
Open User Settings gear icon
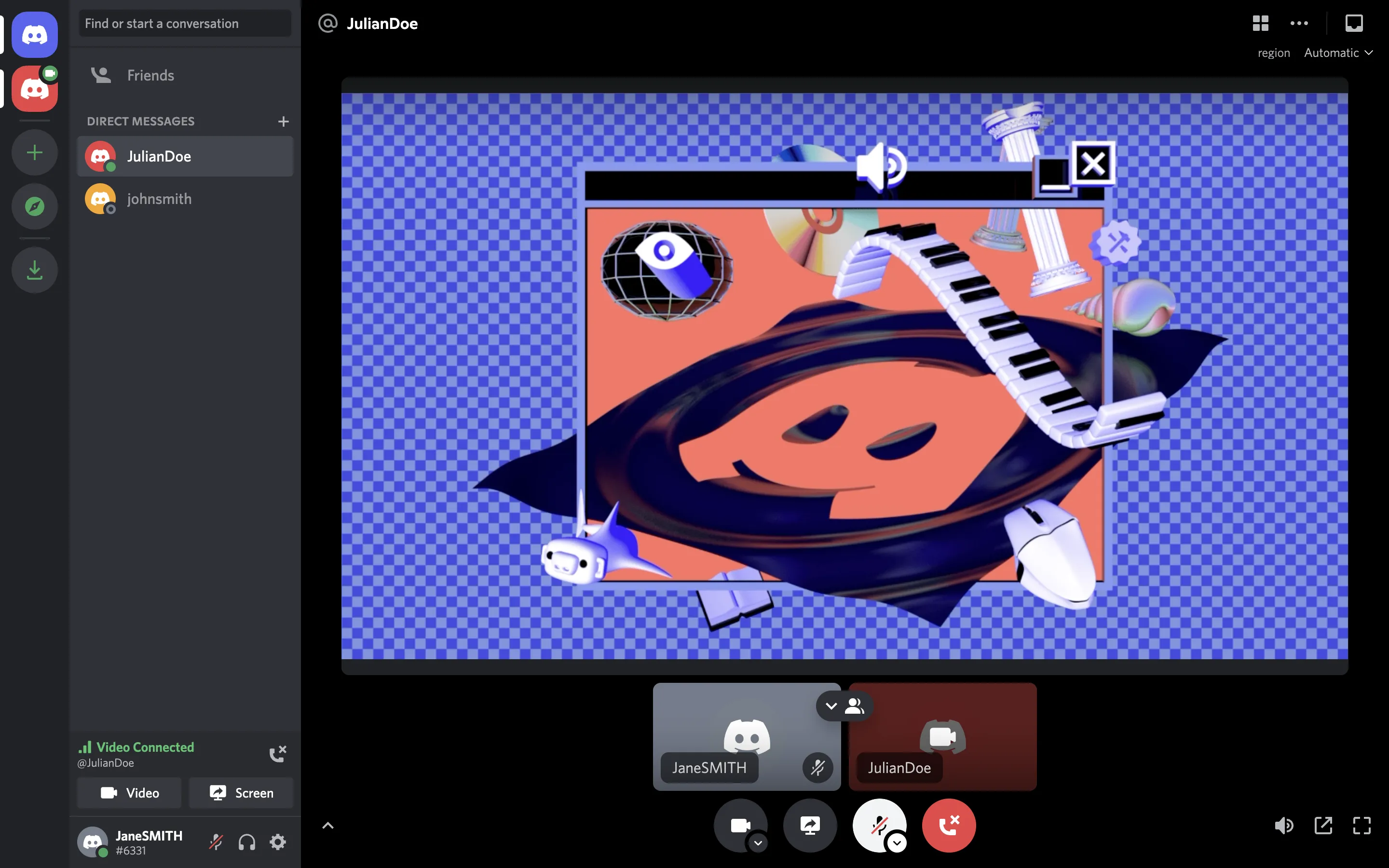(278, 842)
